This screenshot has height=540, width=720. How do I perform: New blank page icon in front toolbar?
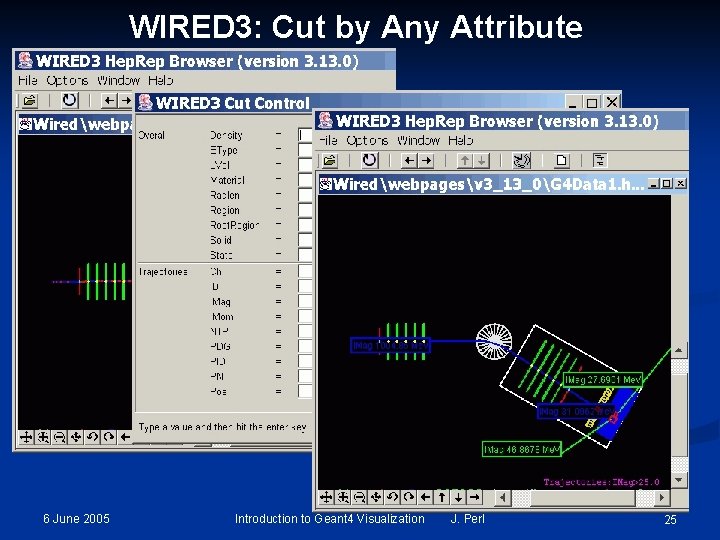coord(561,160)
